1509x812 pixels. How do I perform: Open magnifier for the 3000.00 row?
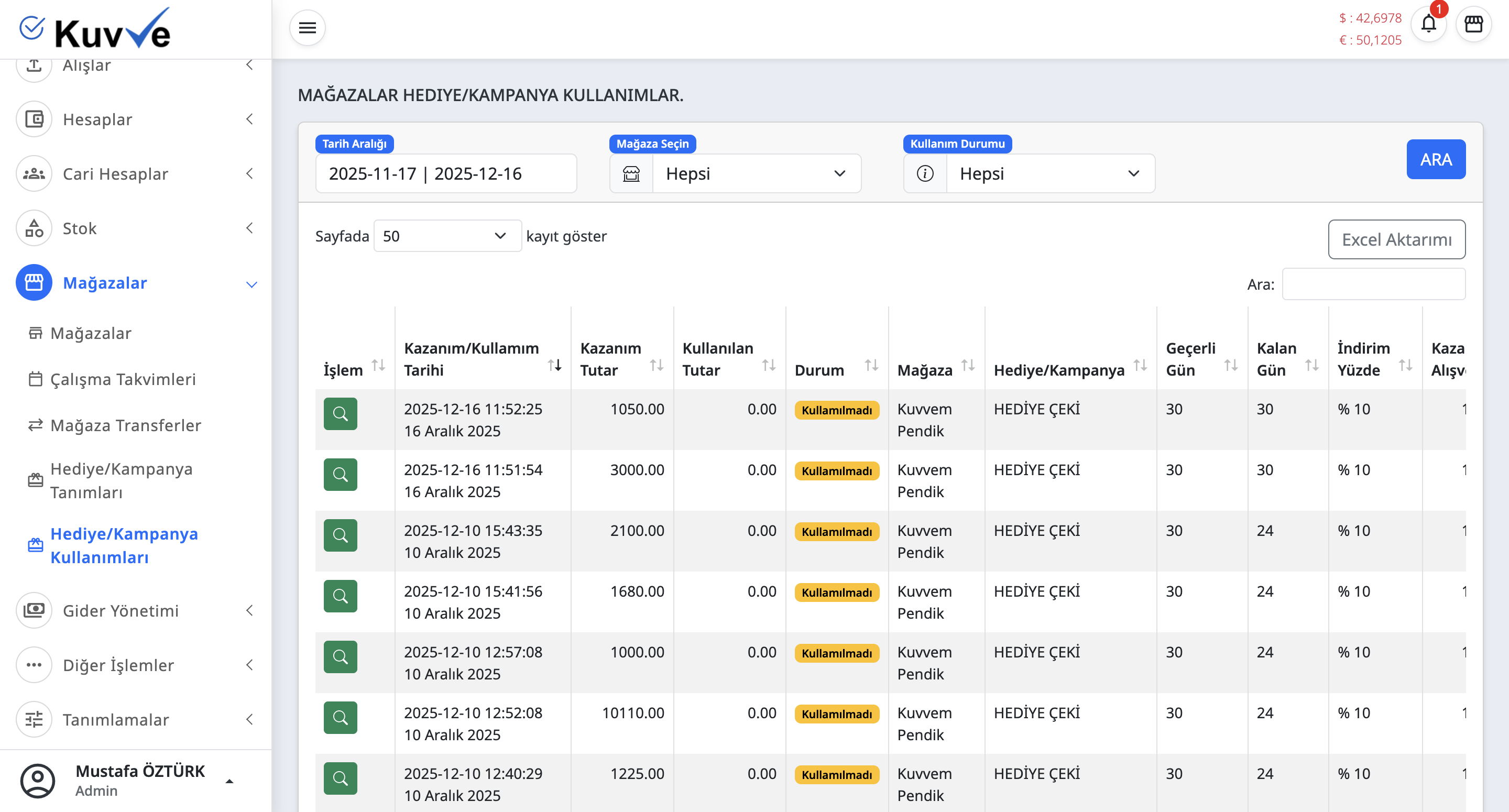(340, 475)
